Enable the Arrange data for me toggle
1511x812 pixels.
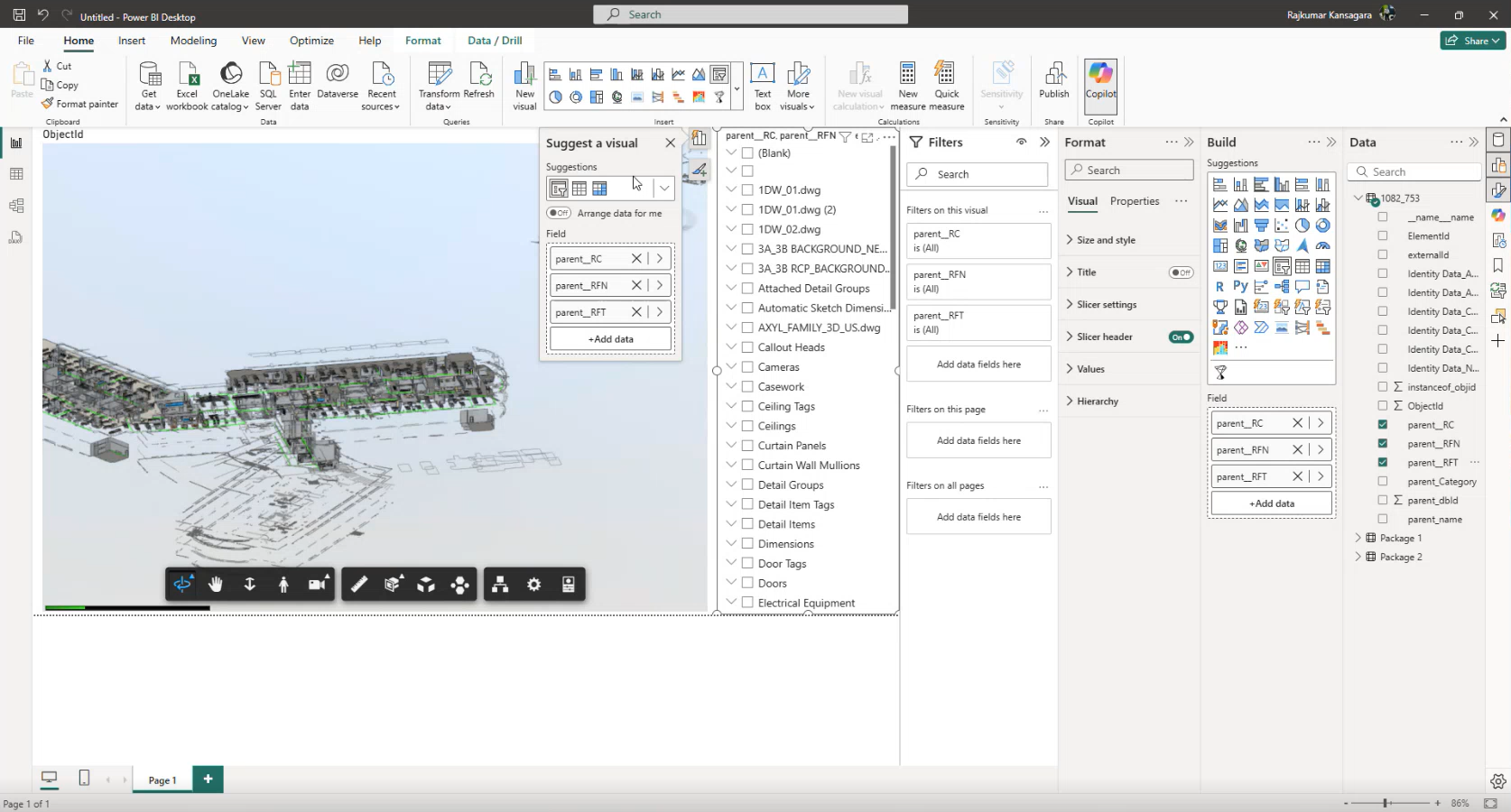(559, 213)
